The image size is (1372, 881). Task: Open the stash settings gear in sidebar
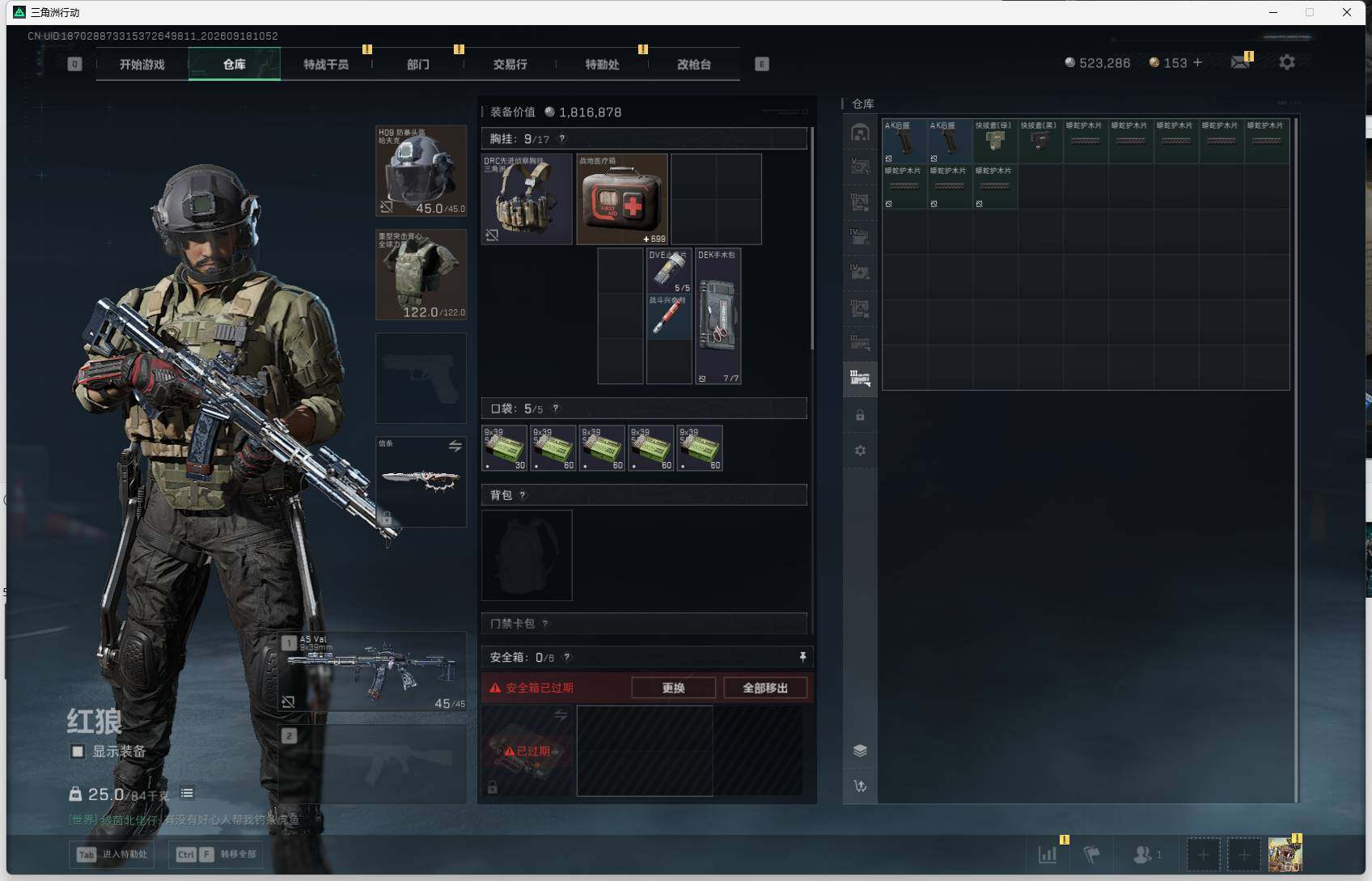pyautogui.click(x=860, y=451)
